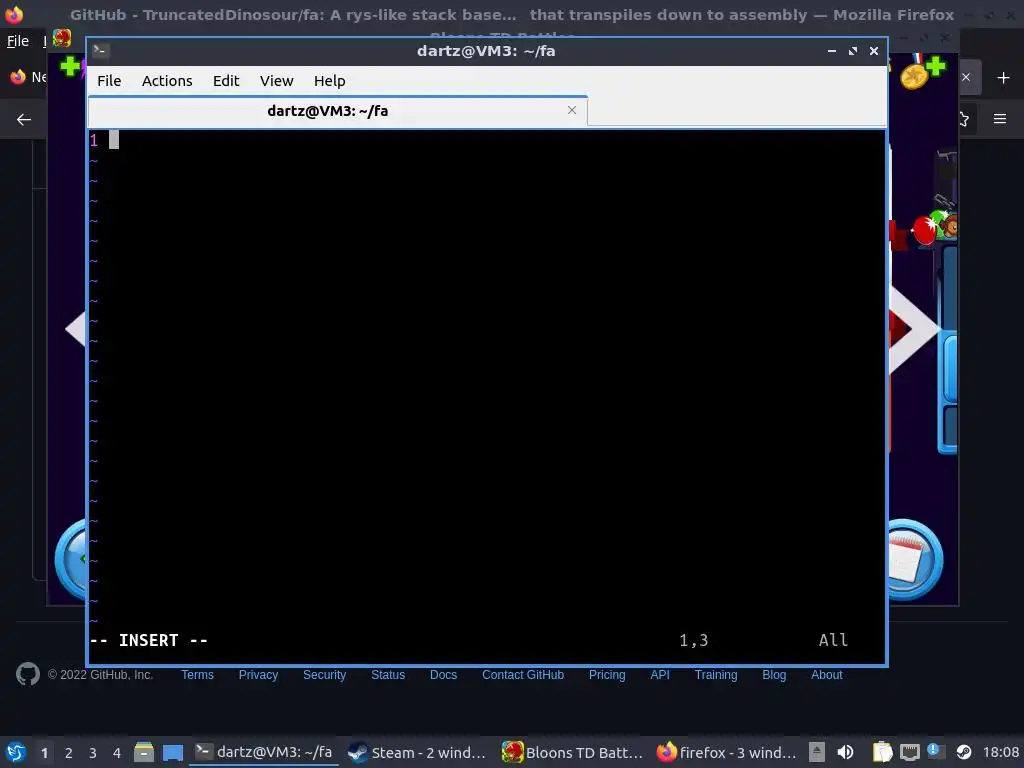Select the Bloons TD Battles taskbar entry
Image resolution: width=1024 pixels, height=768 pixels.
pos(572,752)
